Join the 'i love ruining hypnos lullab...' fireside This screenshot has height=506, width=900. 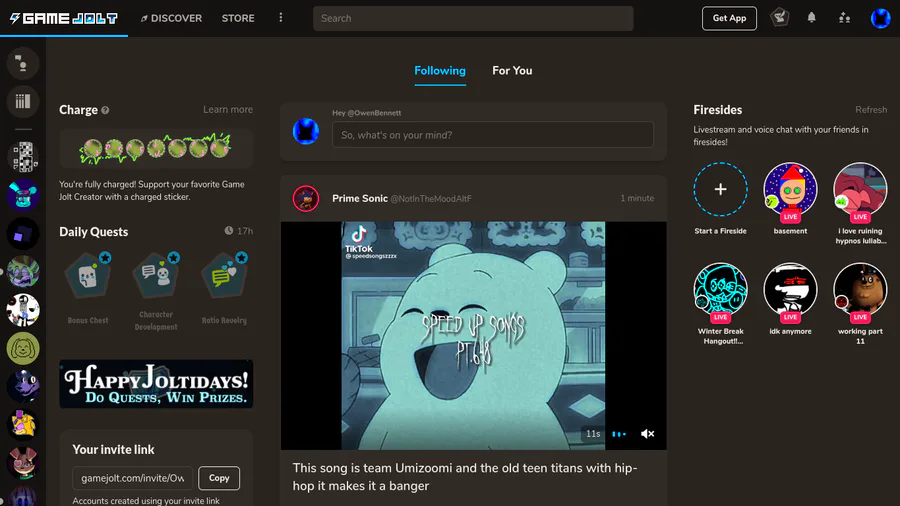point(860,189)
